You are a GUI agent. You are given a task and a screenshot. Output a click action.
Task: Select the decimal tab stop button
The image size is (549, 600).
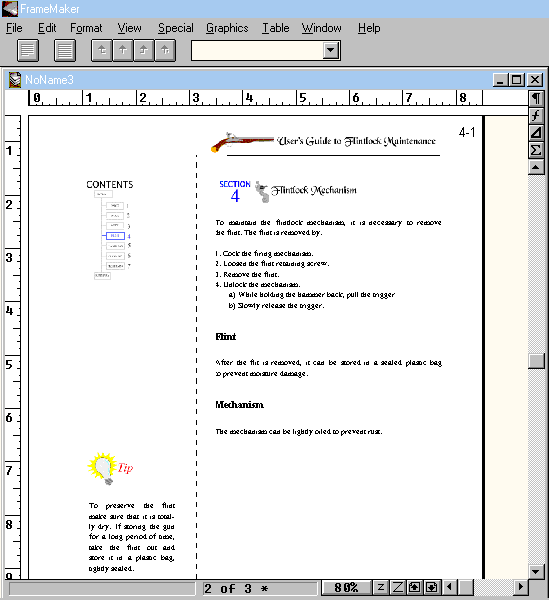(165, 51)
